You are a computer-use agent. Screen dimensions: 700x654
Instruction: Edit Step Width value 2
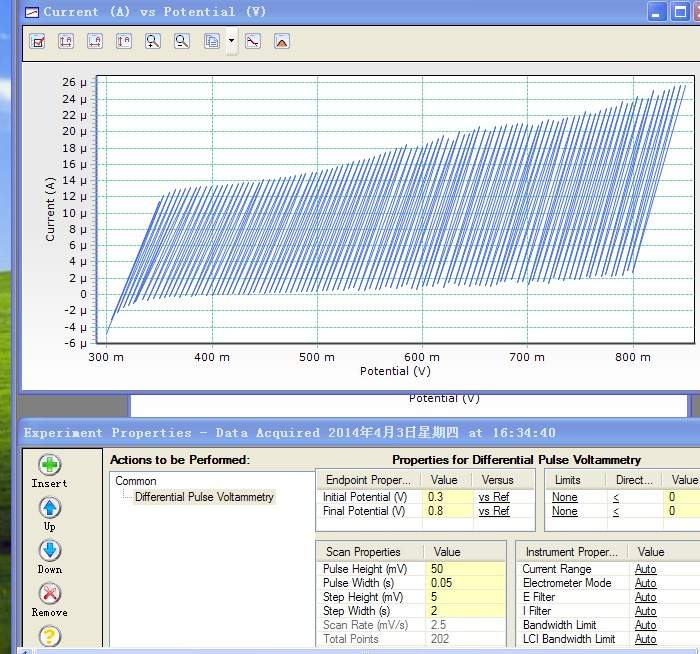pos(465,611)
